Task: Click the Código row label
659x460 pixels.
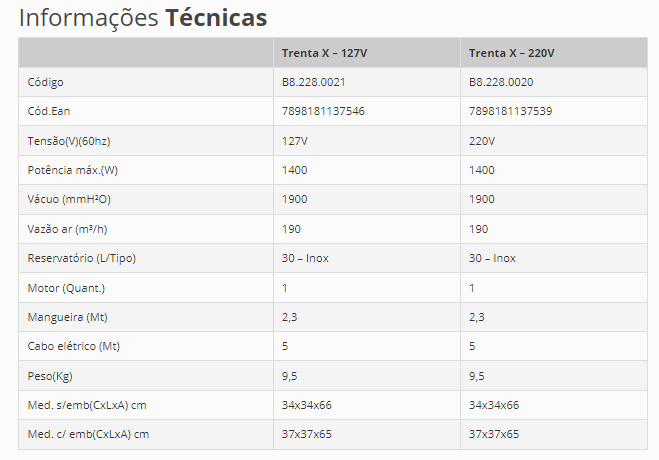Action: click(45, 82)
